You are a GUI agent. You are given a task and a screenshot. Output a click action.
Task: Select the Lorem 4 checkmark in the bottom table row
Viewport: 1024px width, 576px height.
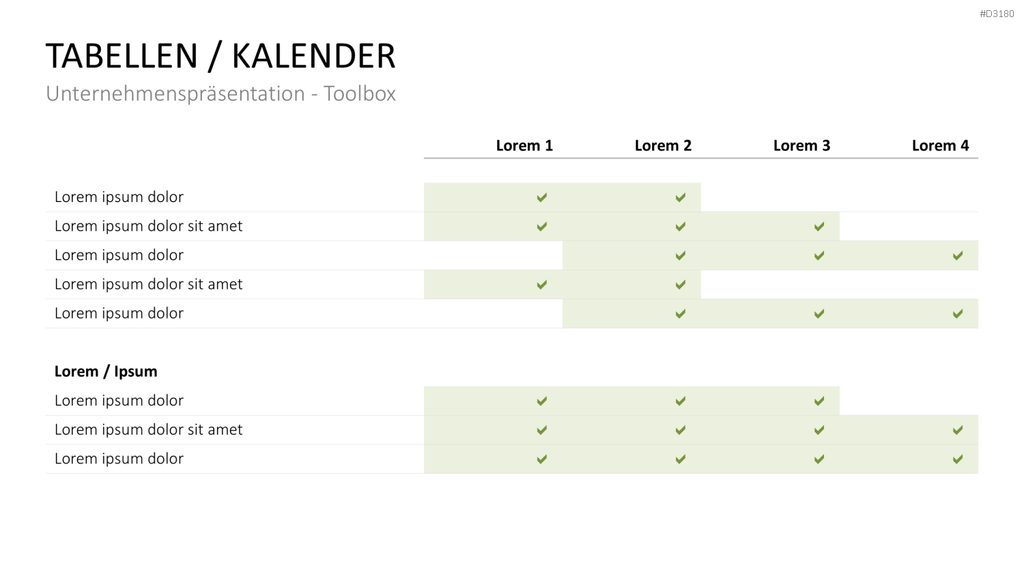pyautogui.click(x=957, y=459)
